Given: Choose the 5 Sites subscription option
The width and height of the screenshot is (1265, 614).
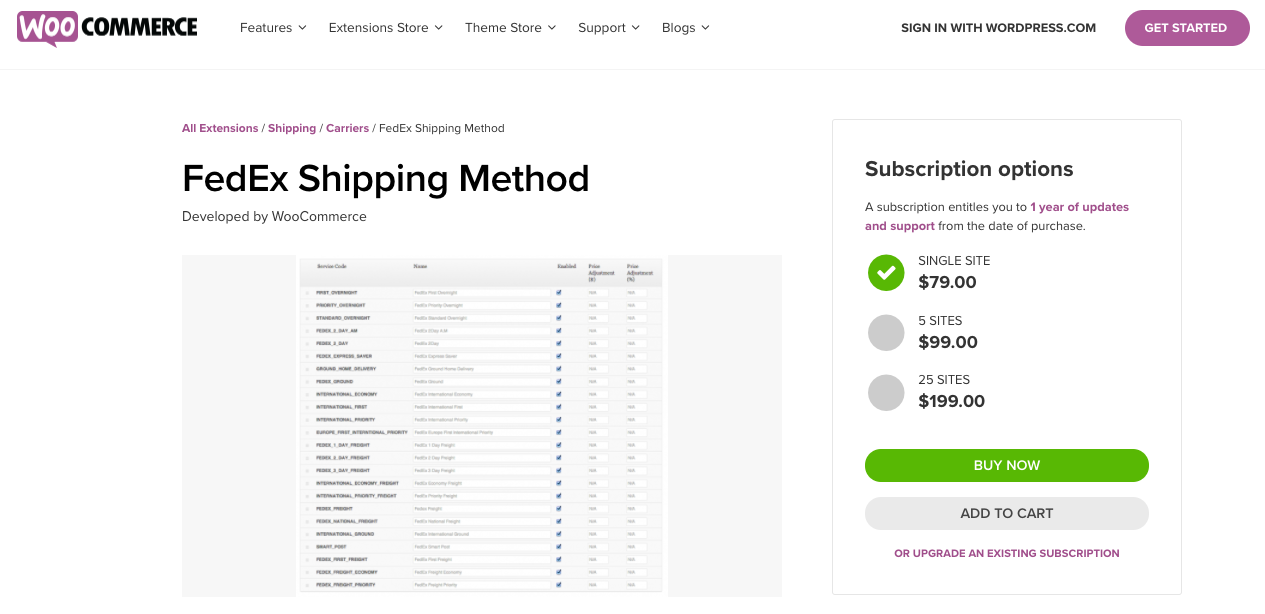Looking at the screenshot, I should tap(886, 332).
